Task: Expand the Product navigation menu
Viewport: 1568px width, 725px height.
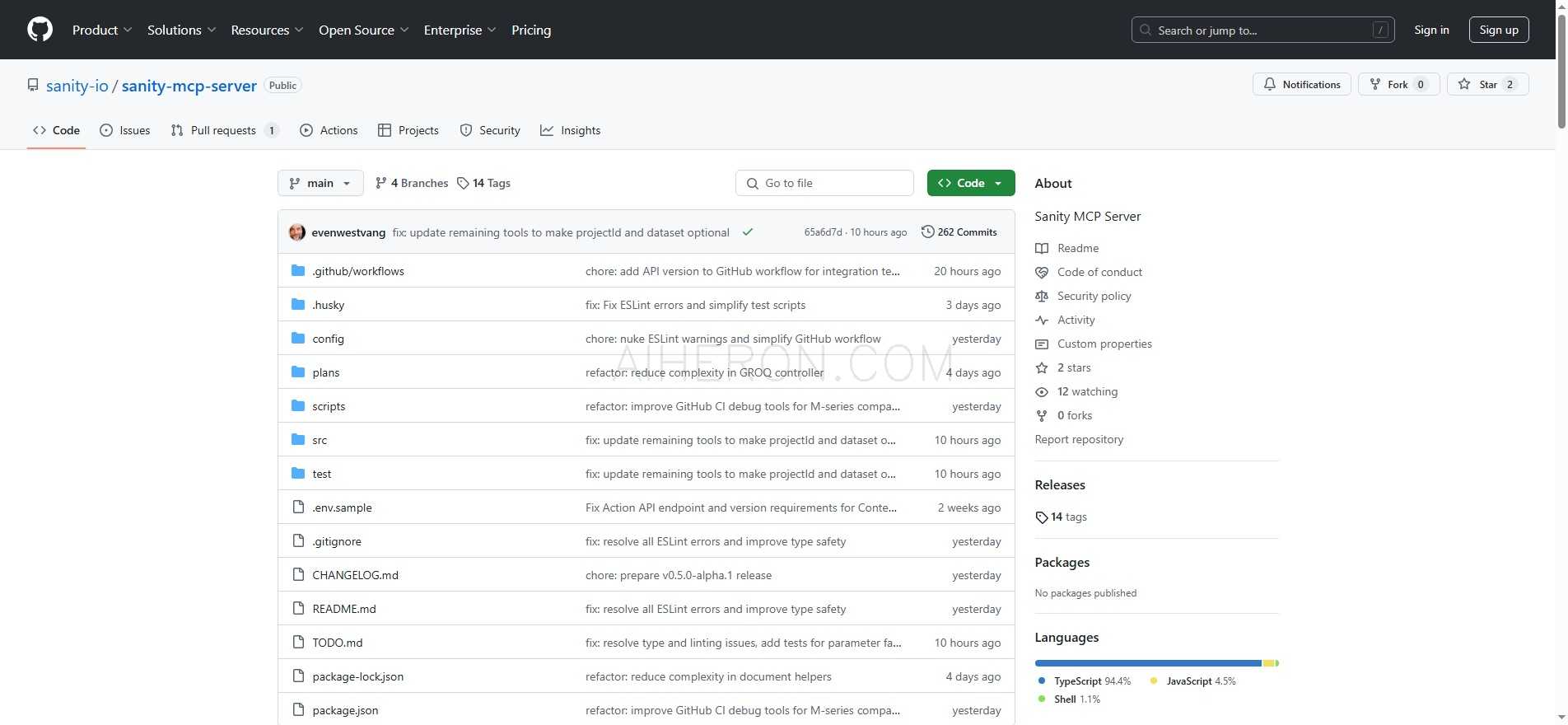Action: tap(101, 30)
